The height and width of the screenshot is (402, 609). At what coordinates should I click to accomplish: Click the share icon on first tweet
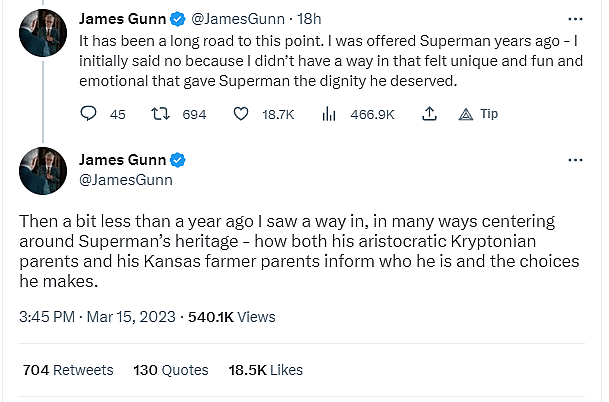click(x=430, y=114)
